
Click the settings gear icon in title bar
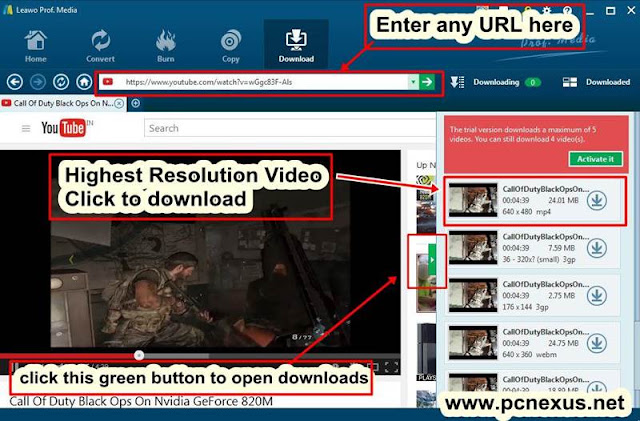[x=547, y=10]
